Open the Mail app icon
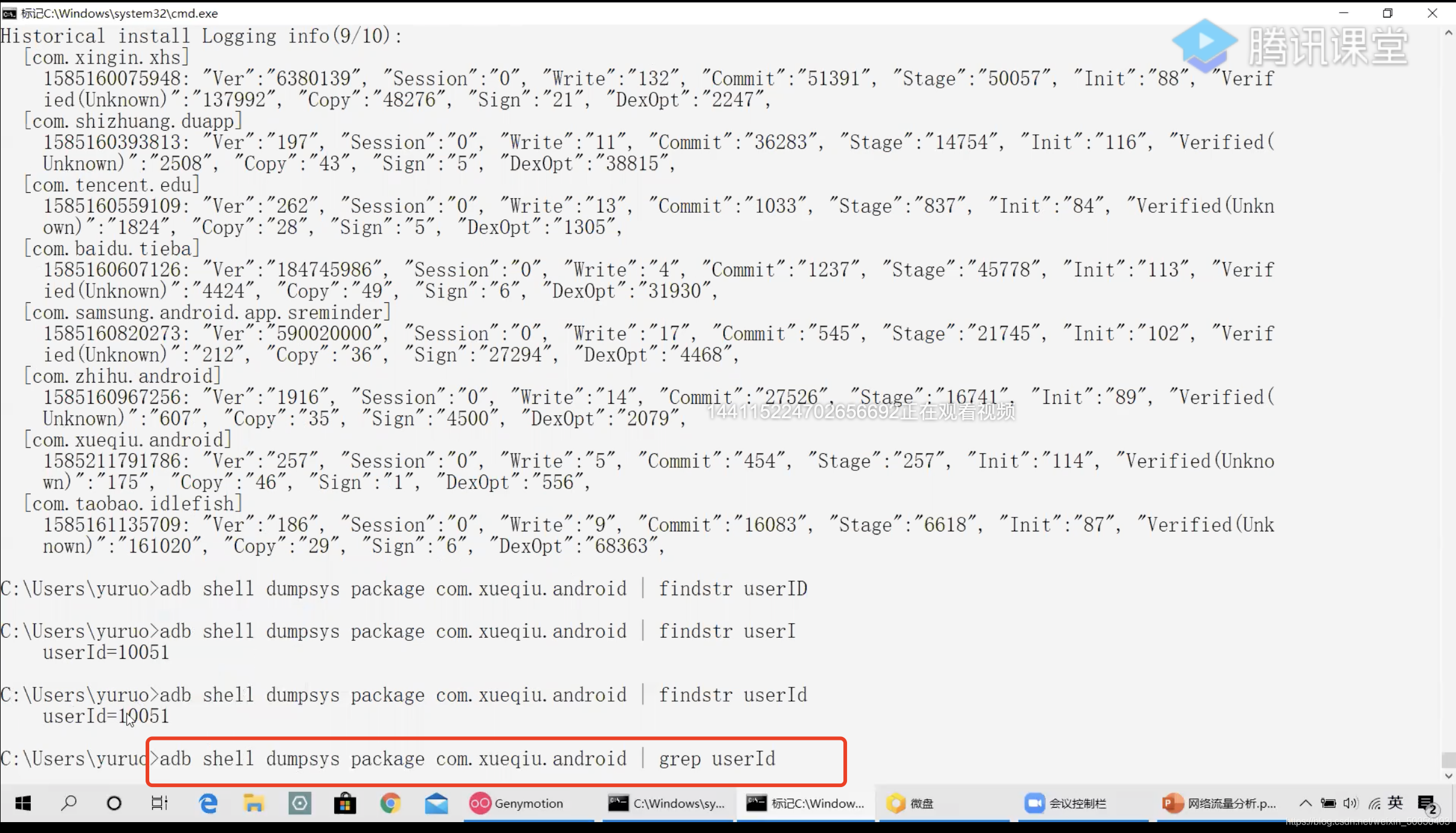 point(436,803)
